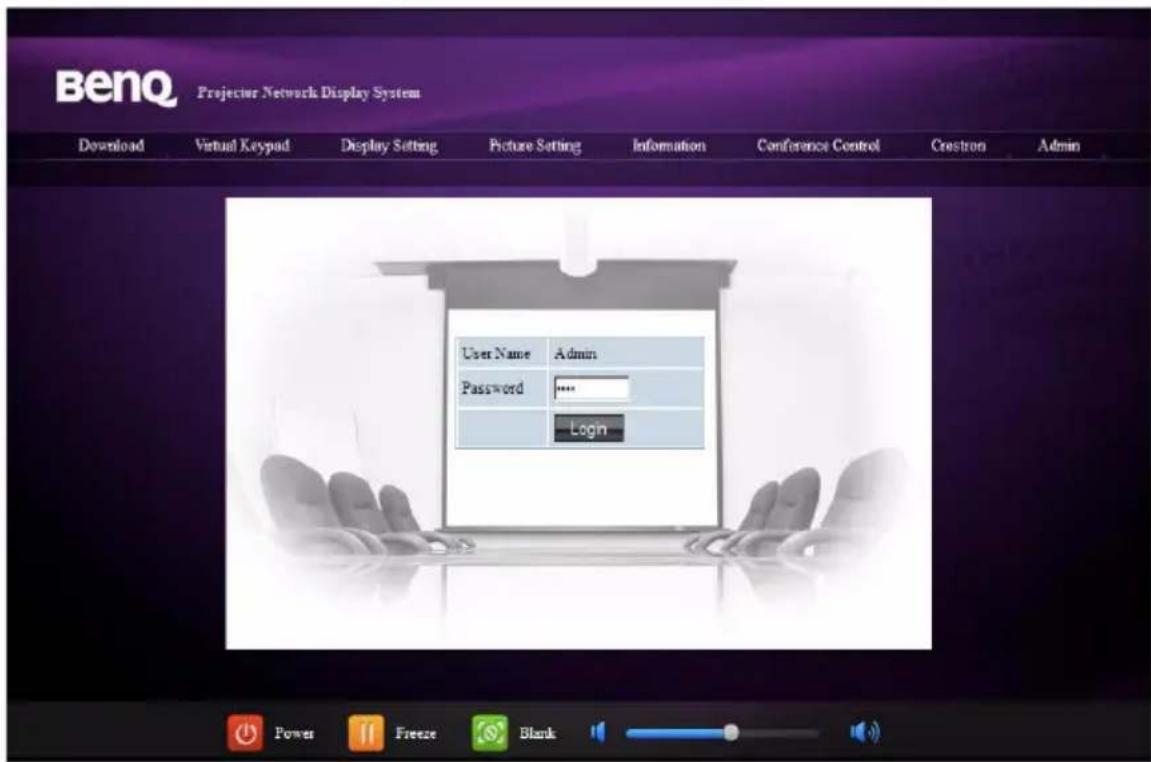Image resolution: width=1151 pixels, height=762 pixels.
Task: Click the volume down speaker icon
Action: tap(598, 732)
